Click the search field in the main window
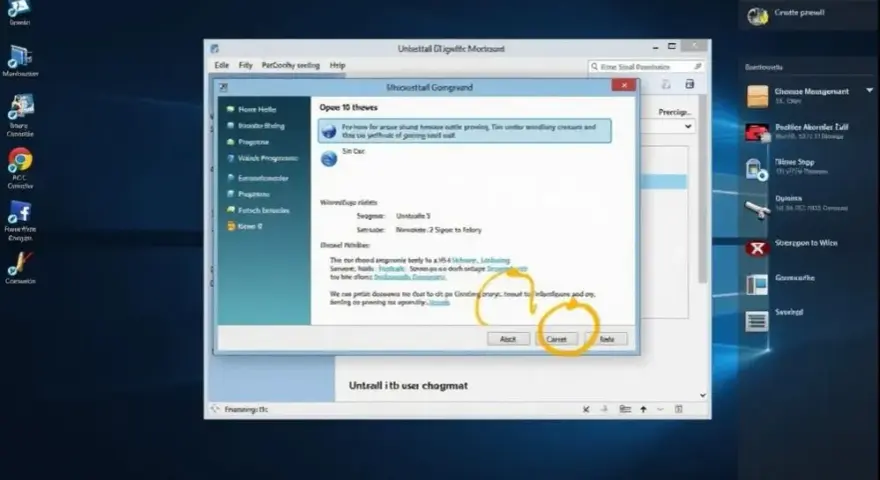This screenshot has height=480, width=880. (x=646, y=67)
